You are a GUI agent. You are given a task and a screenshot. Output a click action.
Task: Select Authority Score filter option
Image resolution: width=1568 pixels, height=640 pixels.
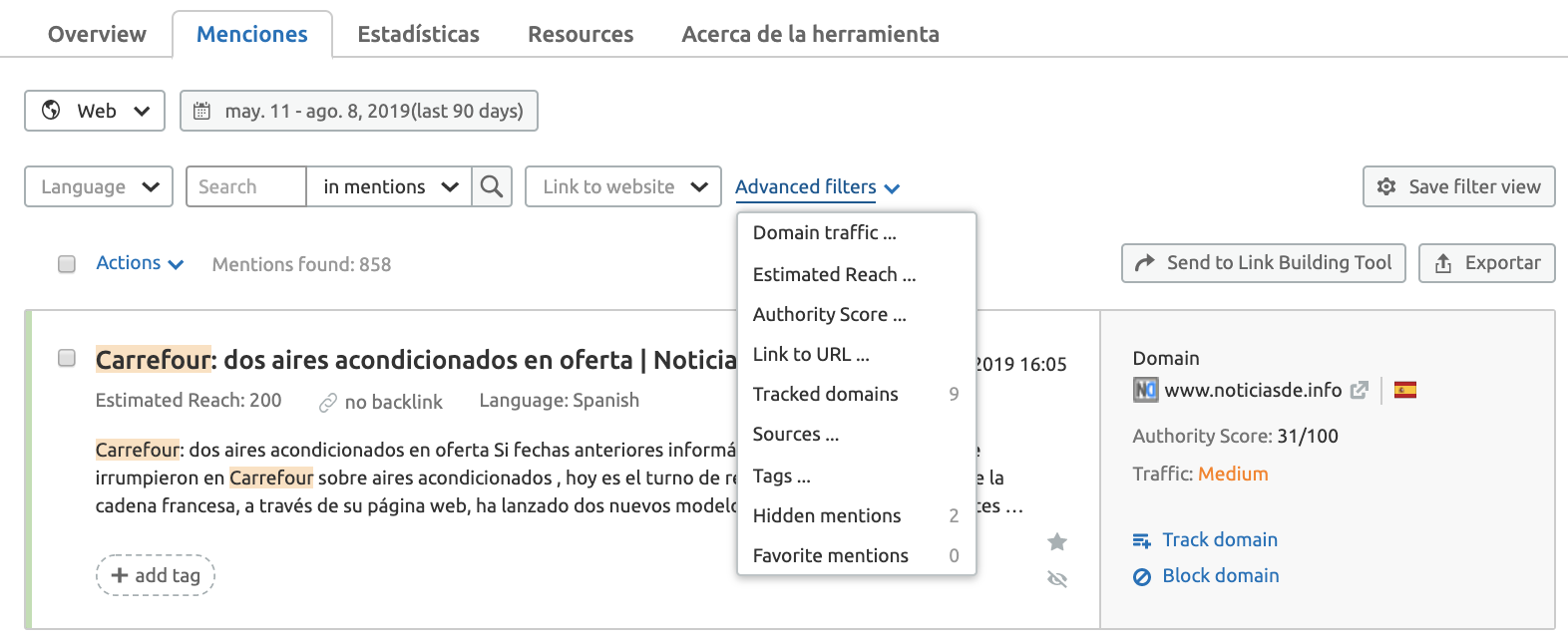829,314
